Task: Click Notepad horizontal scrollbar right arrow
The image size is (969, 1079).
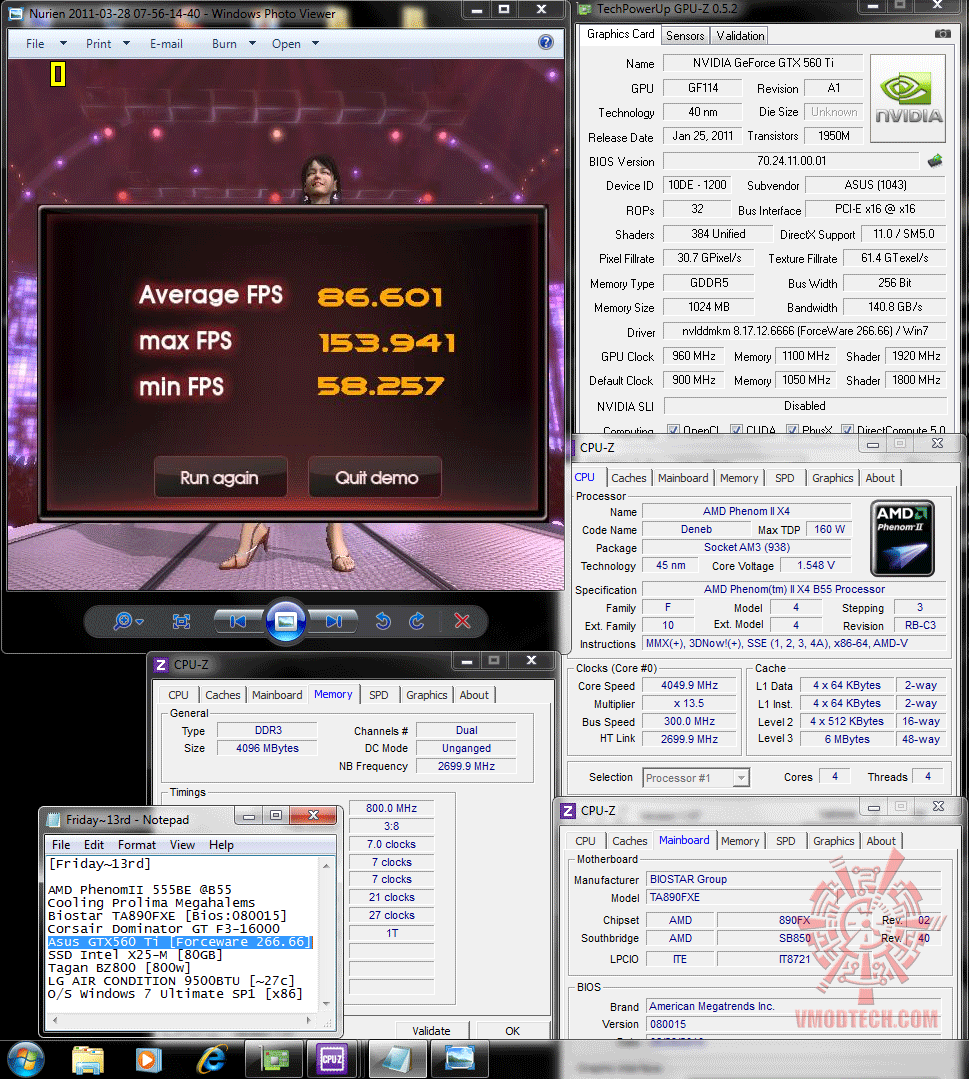Action: [x=308, y=1020]
